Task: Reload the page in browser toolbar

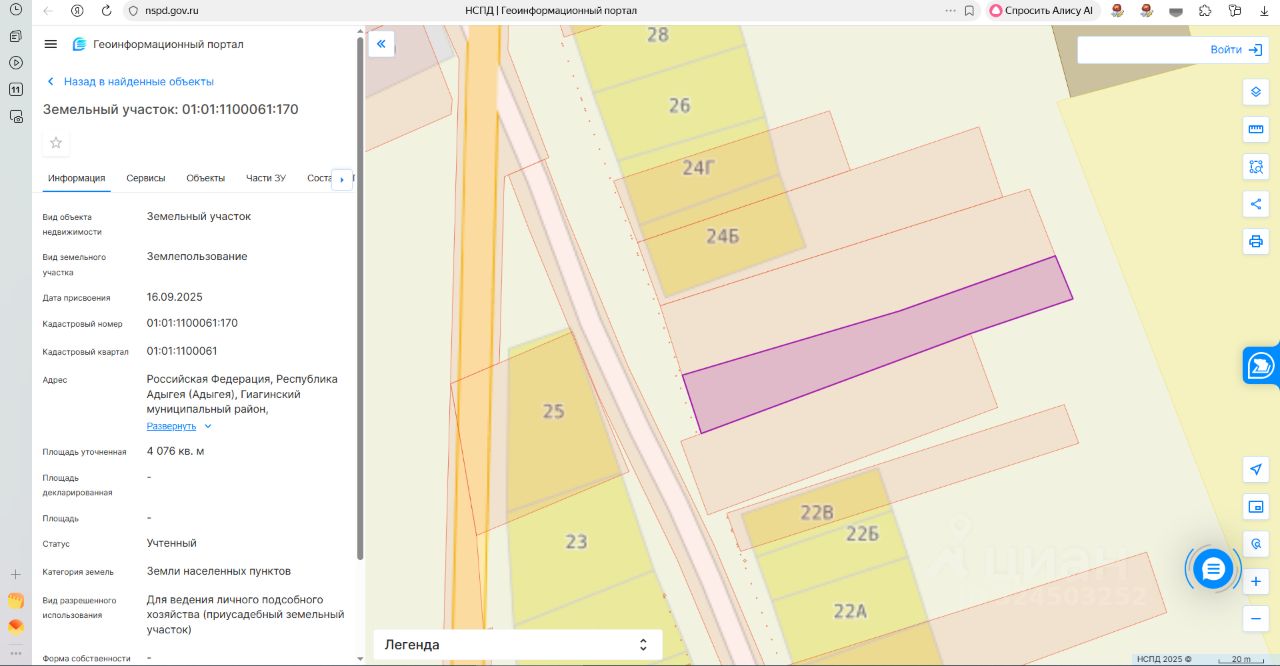Action: pos(106,10)
